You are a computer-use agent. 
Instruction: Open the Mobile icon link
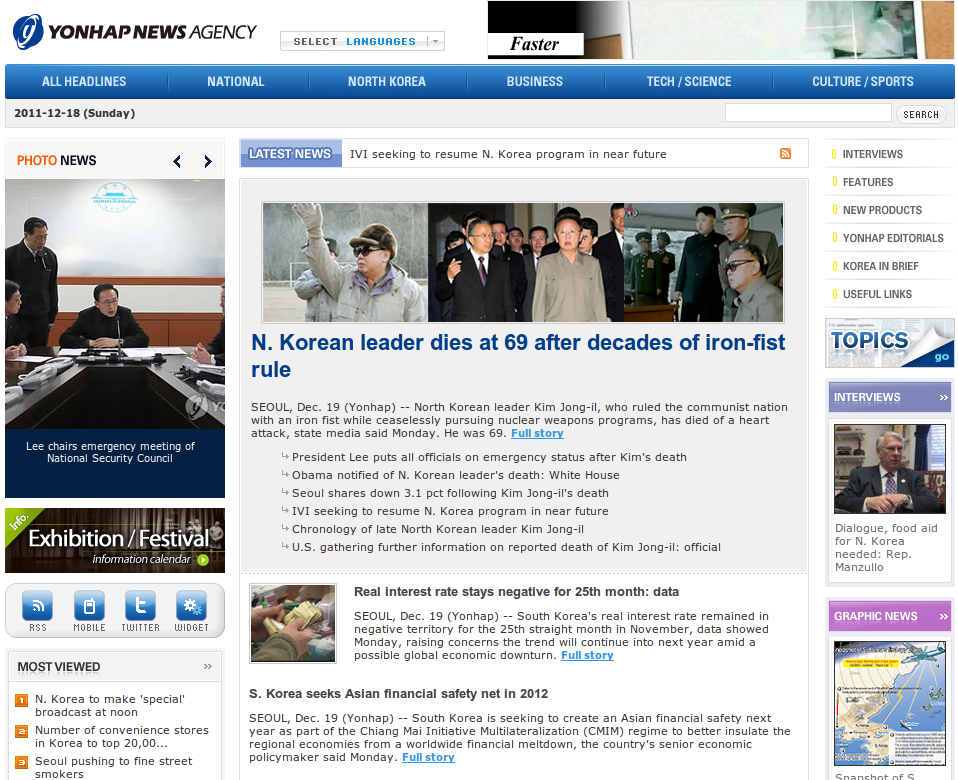tap(89, 607)
